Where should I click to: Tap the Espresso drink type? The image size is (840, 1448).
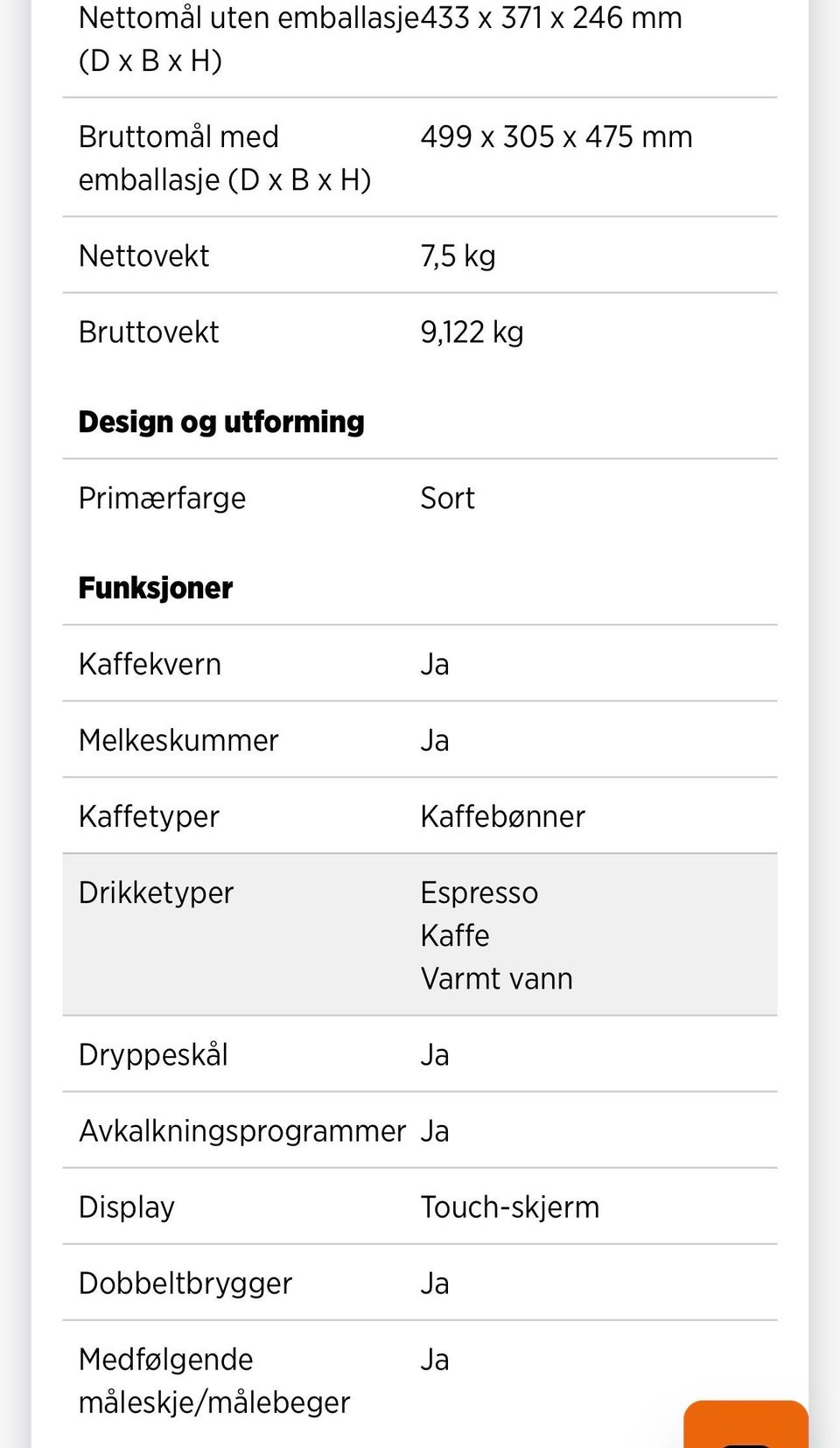(479, 893)
